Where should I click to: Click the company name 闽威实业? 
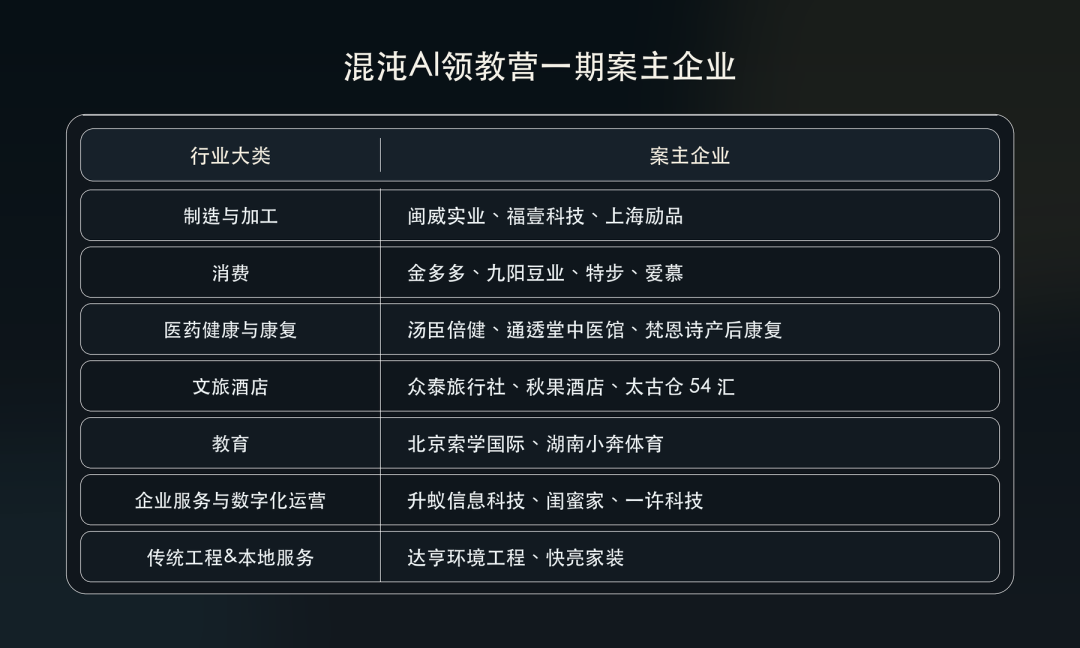446,216
